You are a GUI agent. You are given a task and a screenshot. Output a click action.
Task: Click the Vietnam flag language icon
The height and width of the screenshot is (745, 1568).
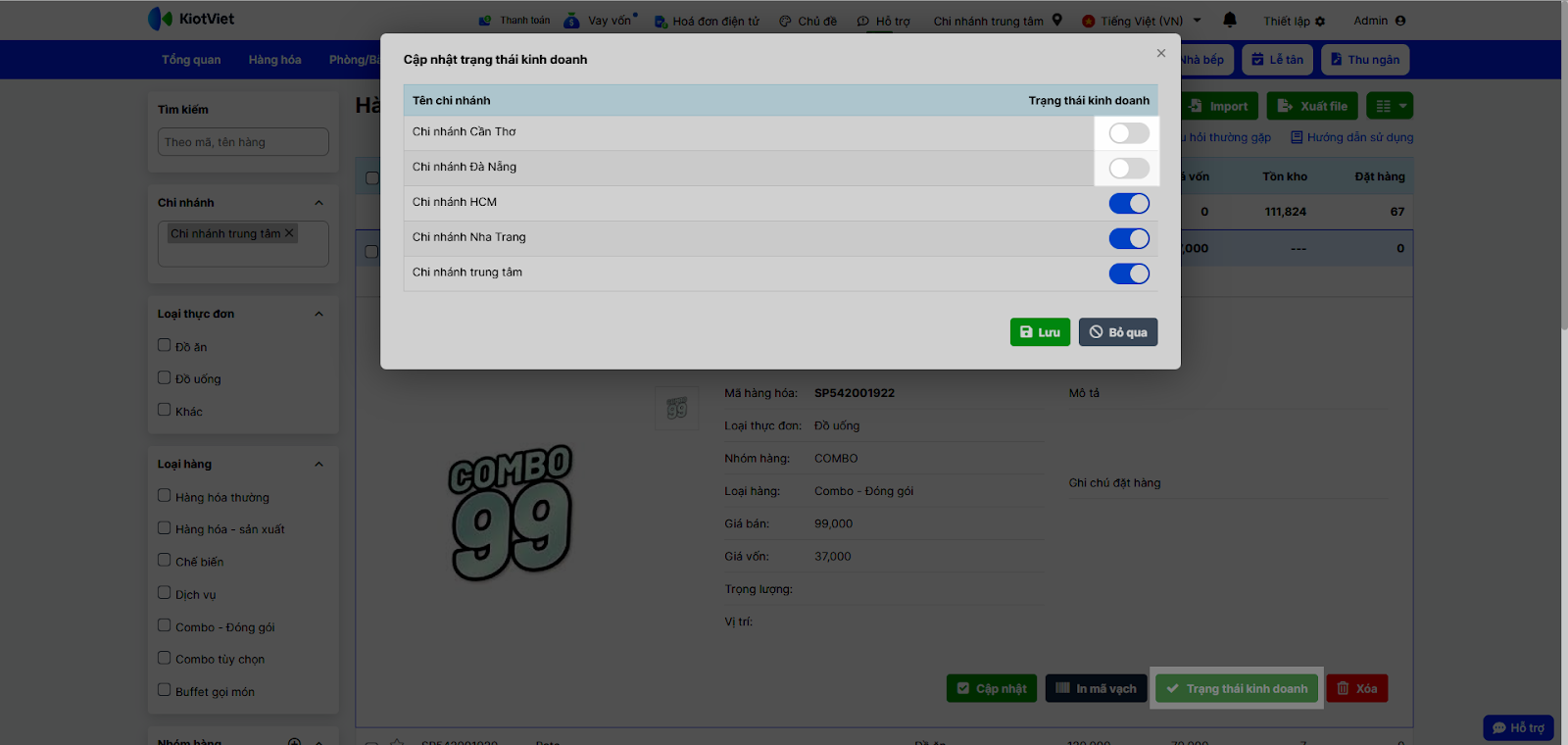[1088, 22]
